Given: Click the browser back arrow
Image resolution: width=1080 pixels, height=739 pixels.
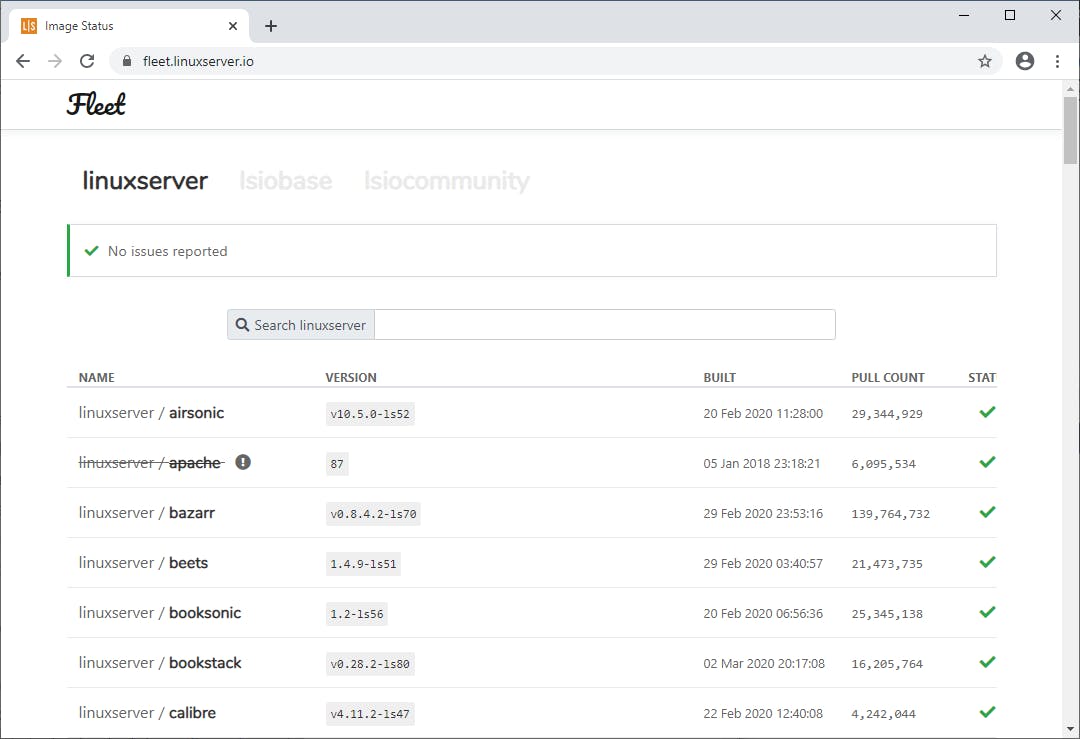Looking at the screenshot, I should 23,61.
